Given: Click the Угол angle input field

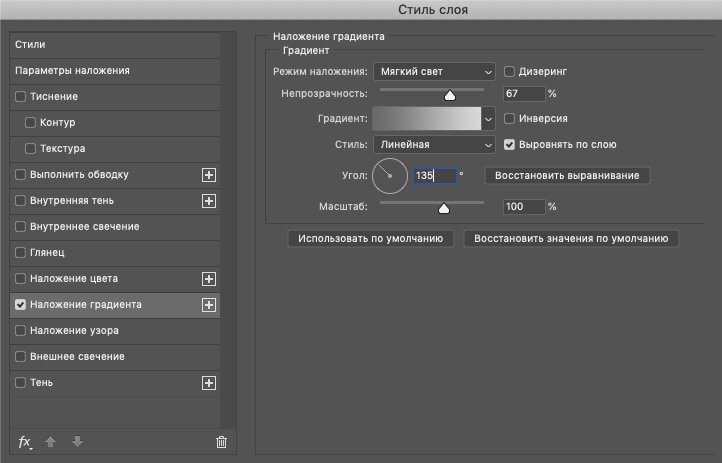Looking at the screenshot, I should pos(434,175).
